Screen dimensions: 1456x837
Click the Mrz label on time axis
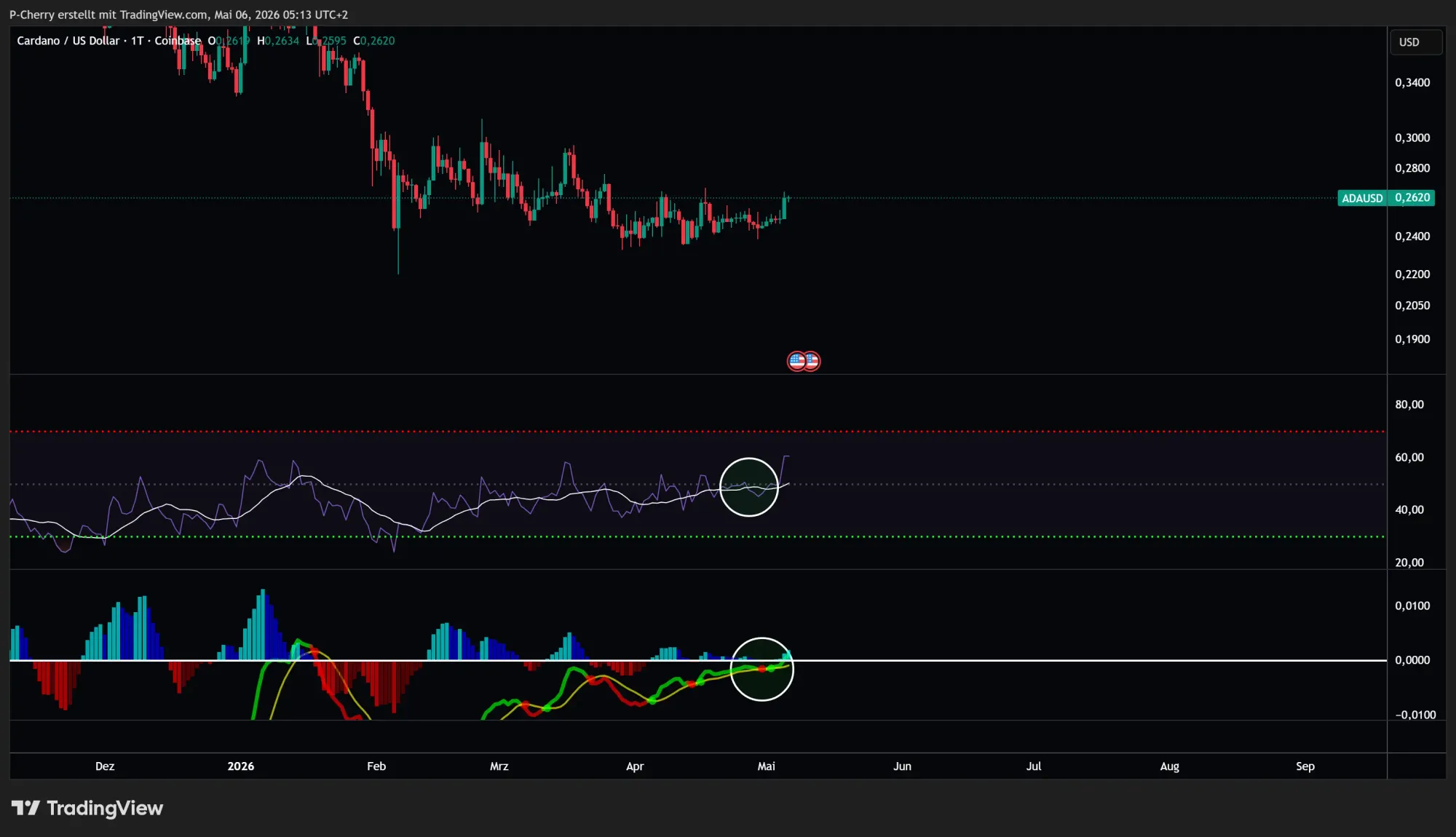(499, 766)
